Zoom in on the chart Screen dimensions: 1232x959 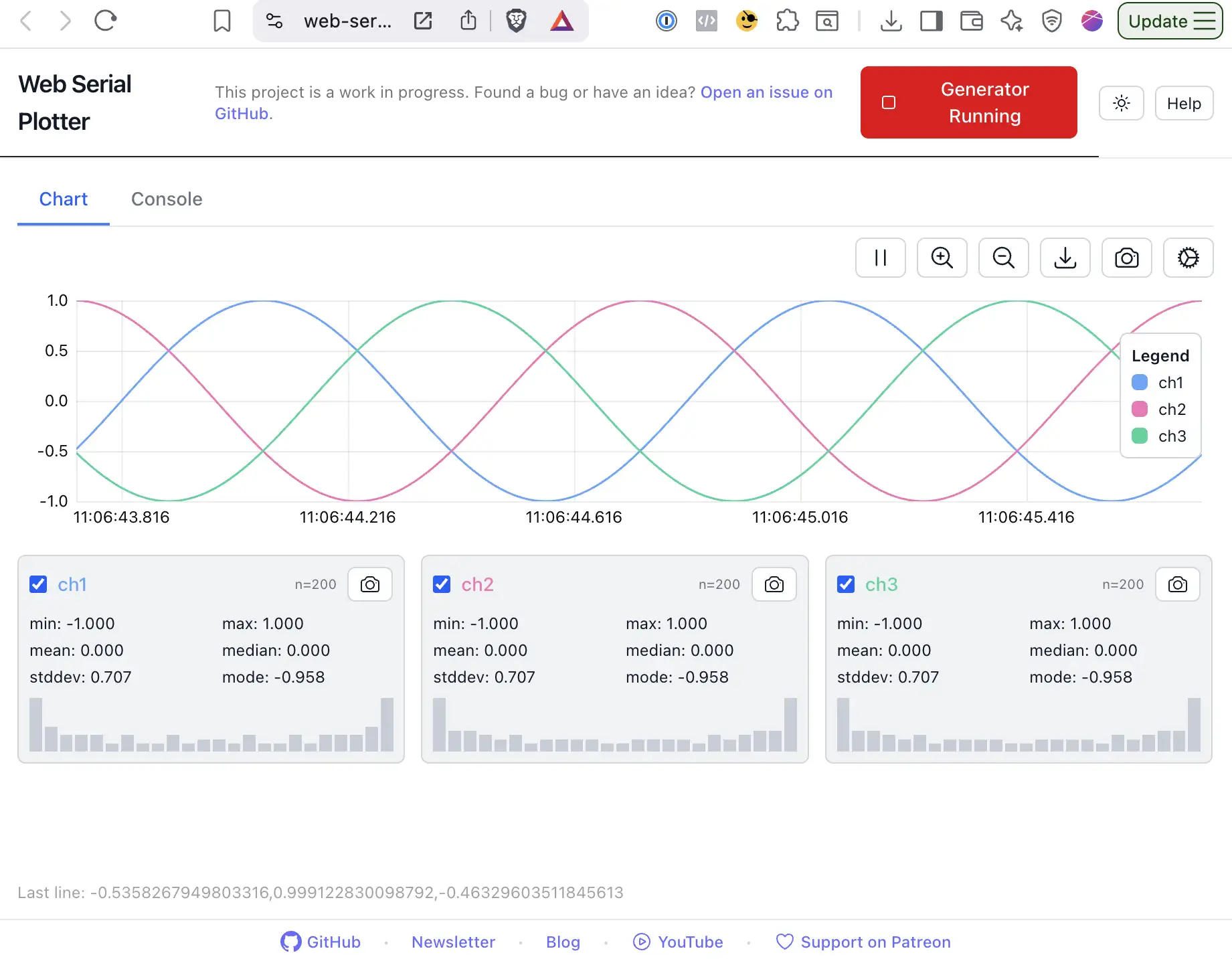[942, 258]
